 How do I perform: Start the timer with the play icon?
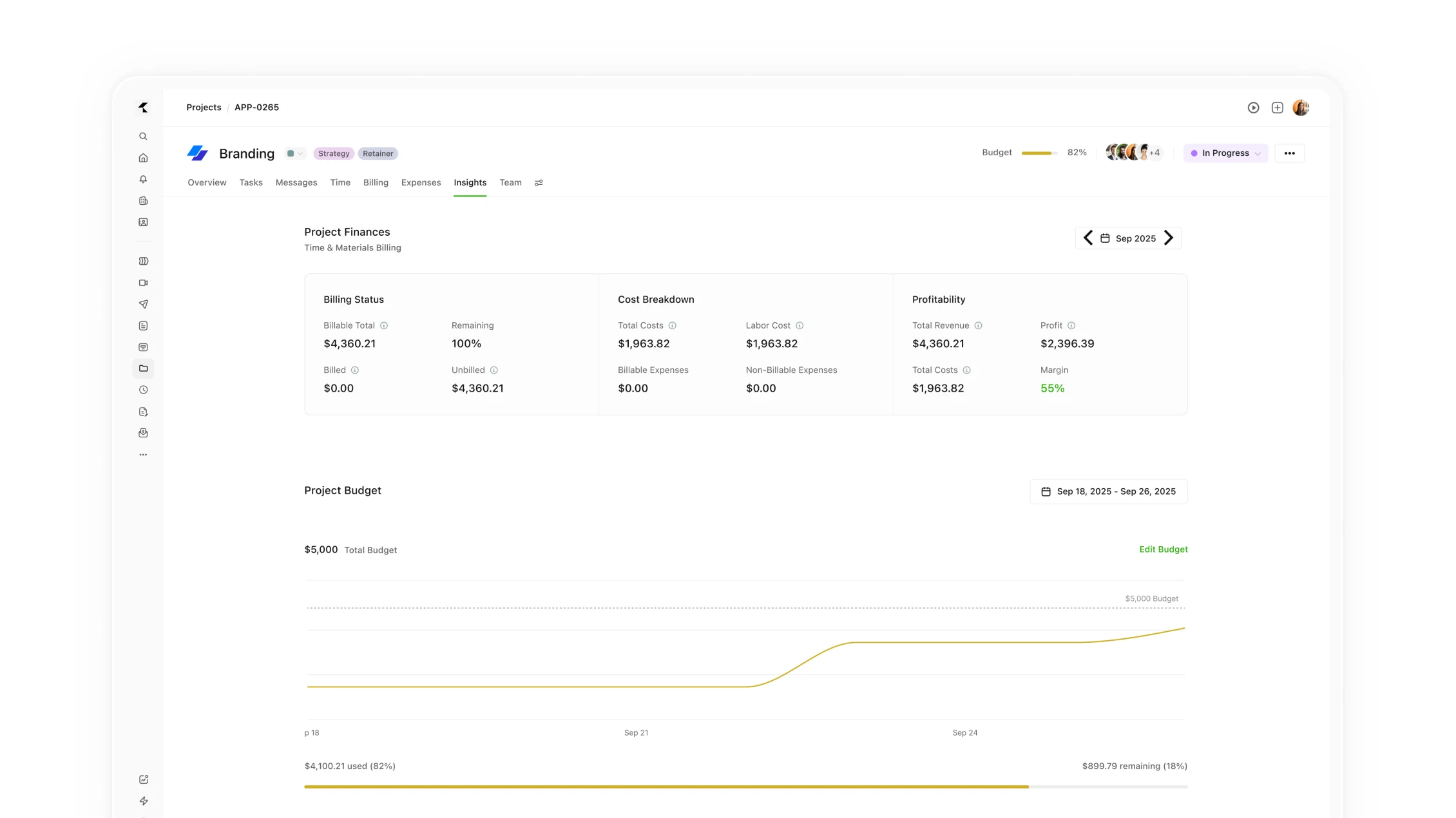1254,108
